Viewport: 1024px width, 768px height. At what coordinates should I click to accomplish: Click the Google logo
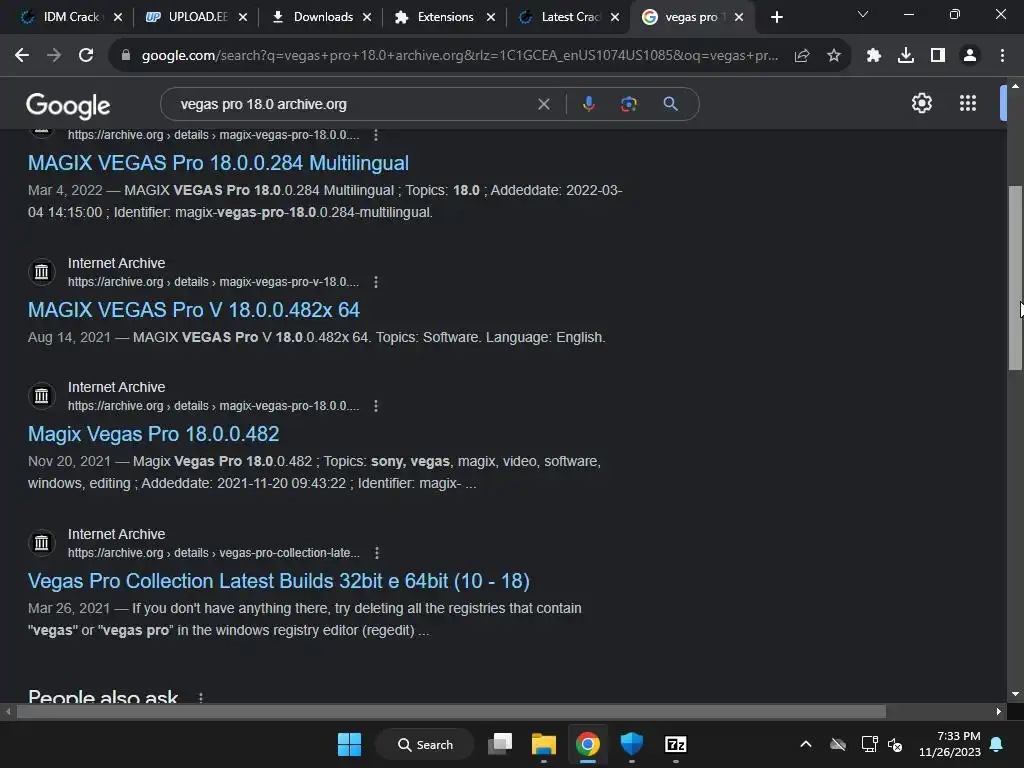click(x=68, y=105)
